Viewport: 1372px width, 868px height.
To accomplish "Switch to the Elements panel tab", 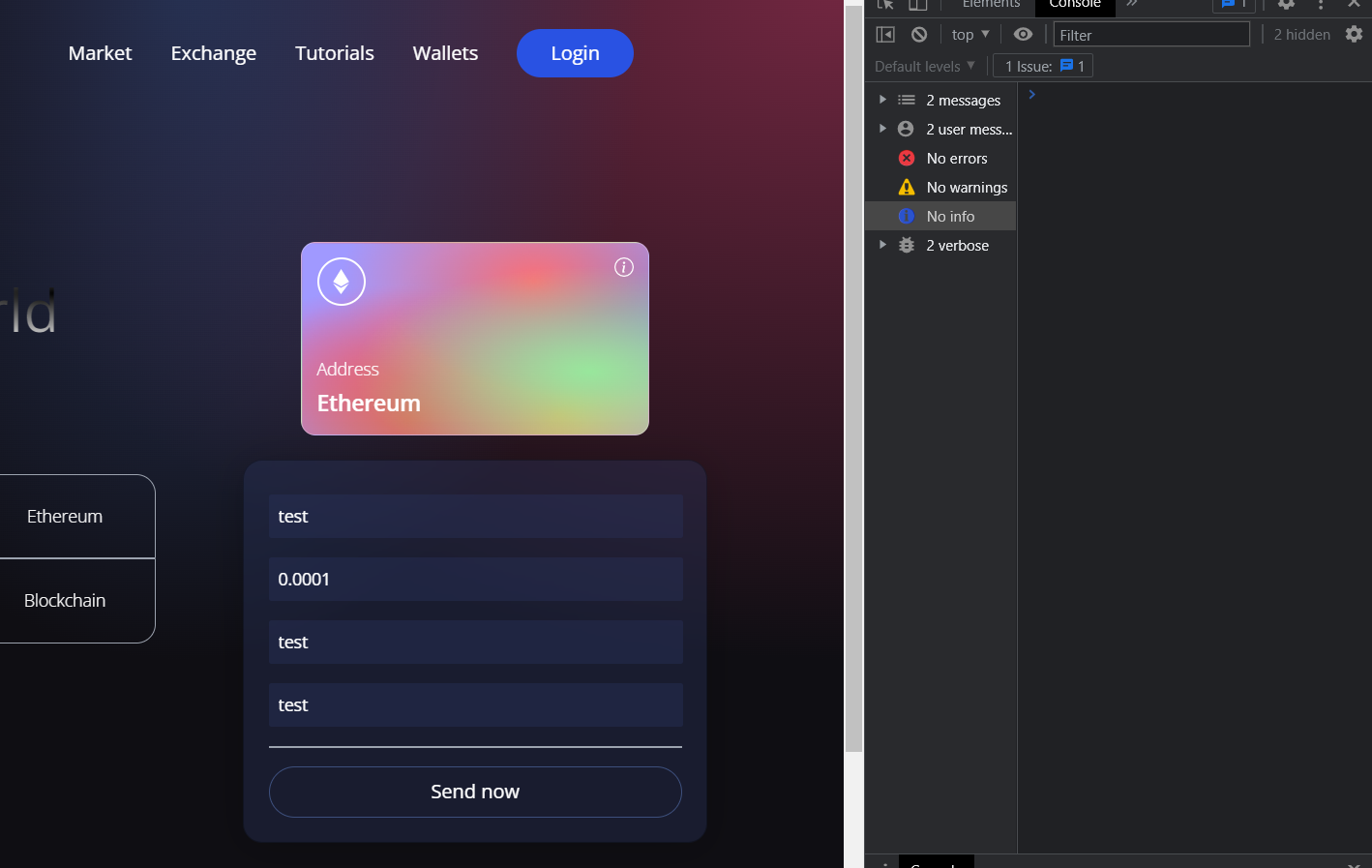I will point(990,4).
